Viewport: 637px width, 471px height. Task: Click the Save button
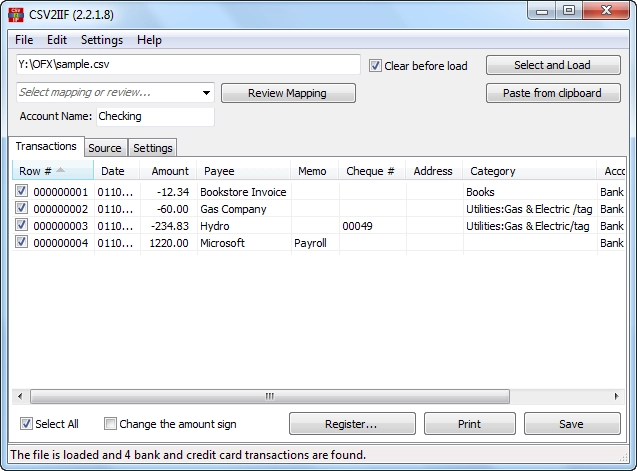coord(572,424)
